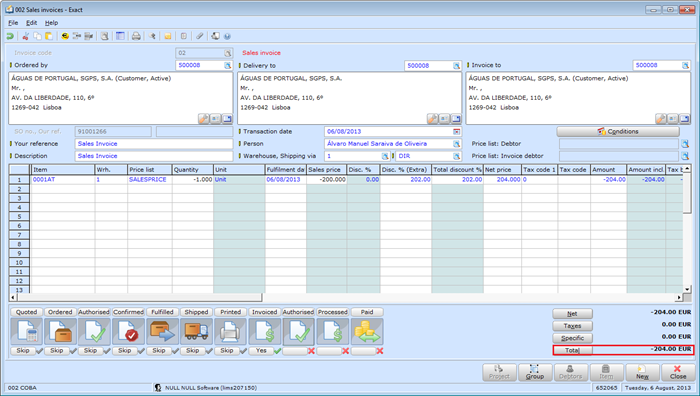This screenshot has height=396, width=700.
Task: Toggle the Skip button under Quoted
Action: click(x=23, y=351)
